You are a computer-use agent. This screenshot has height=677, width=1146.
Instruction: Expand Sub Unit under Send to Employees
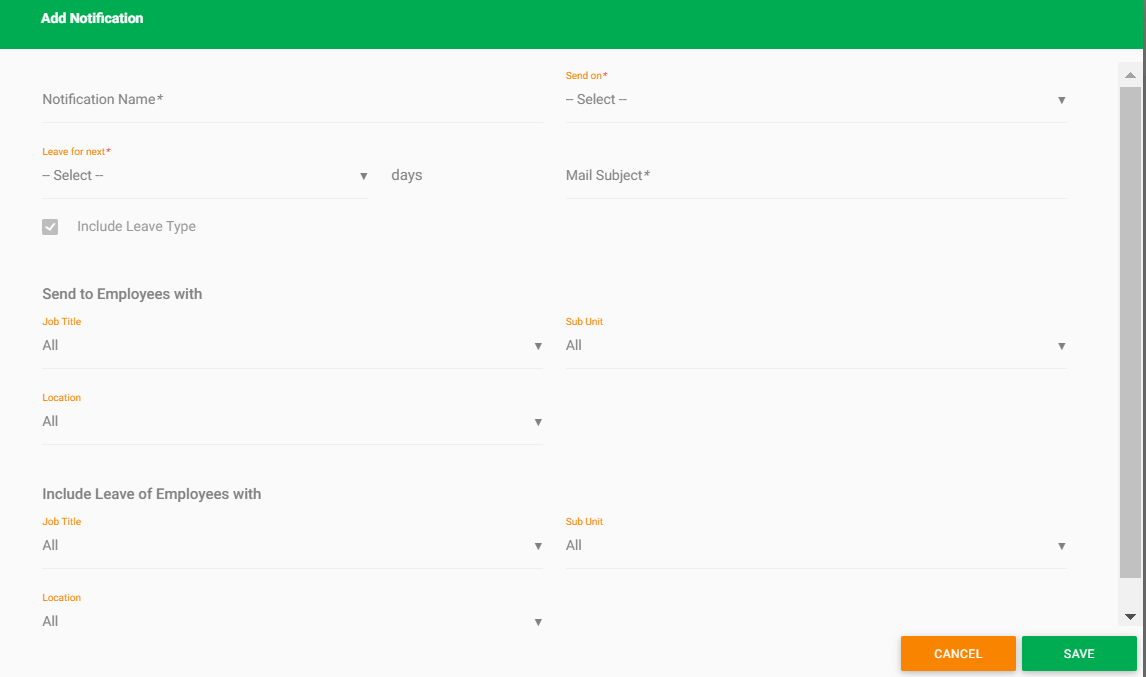point(816,346)
